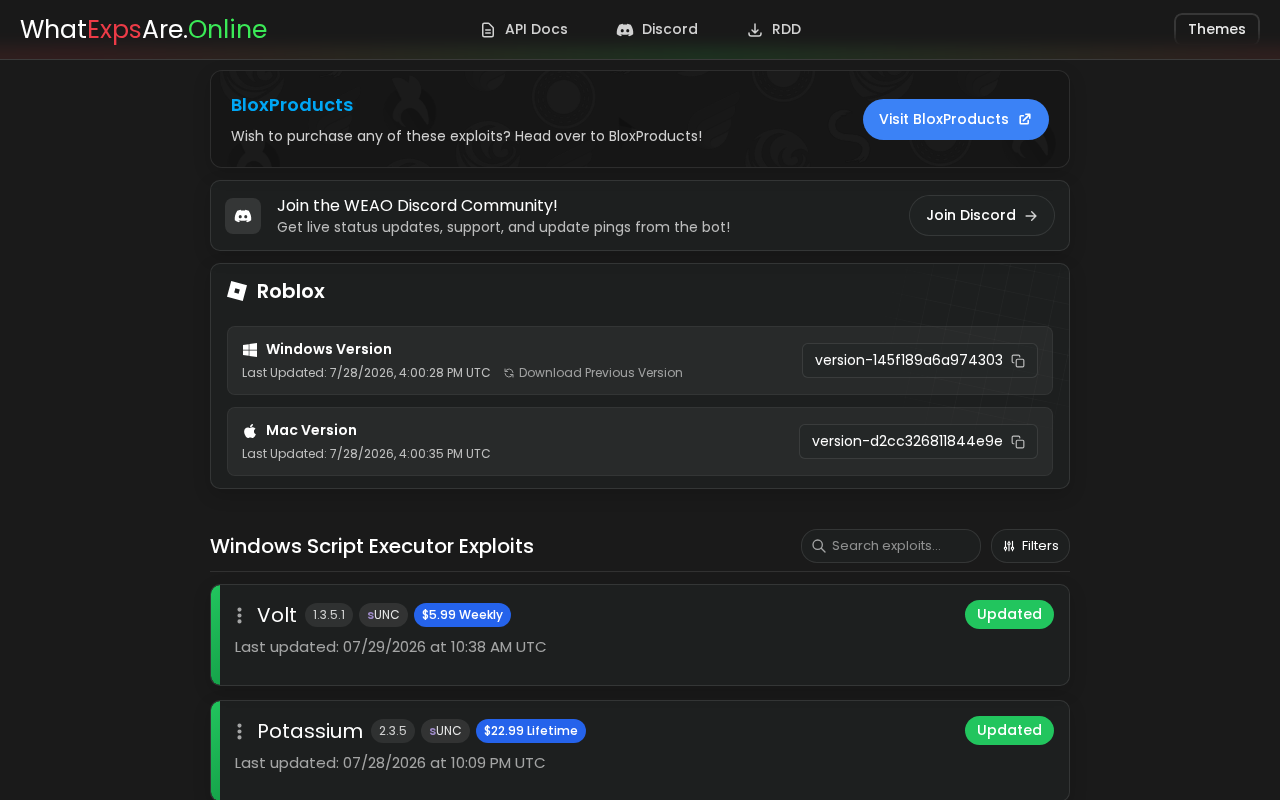This screenshot has width=1280, height=800.
Task: Open the Discord link in the header
Action: click(657, 29)
